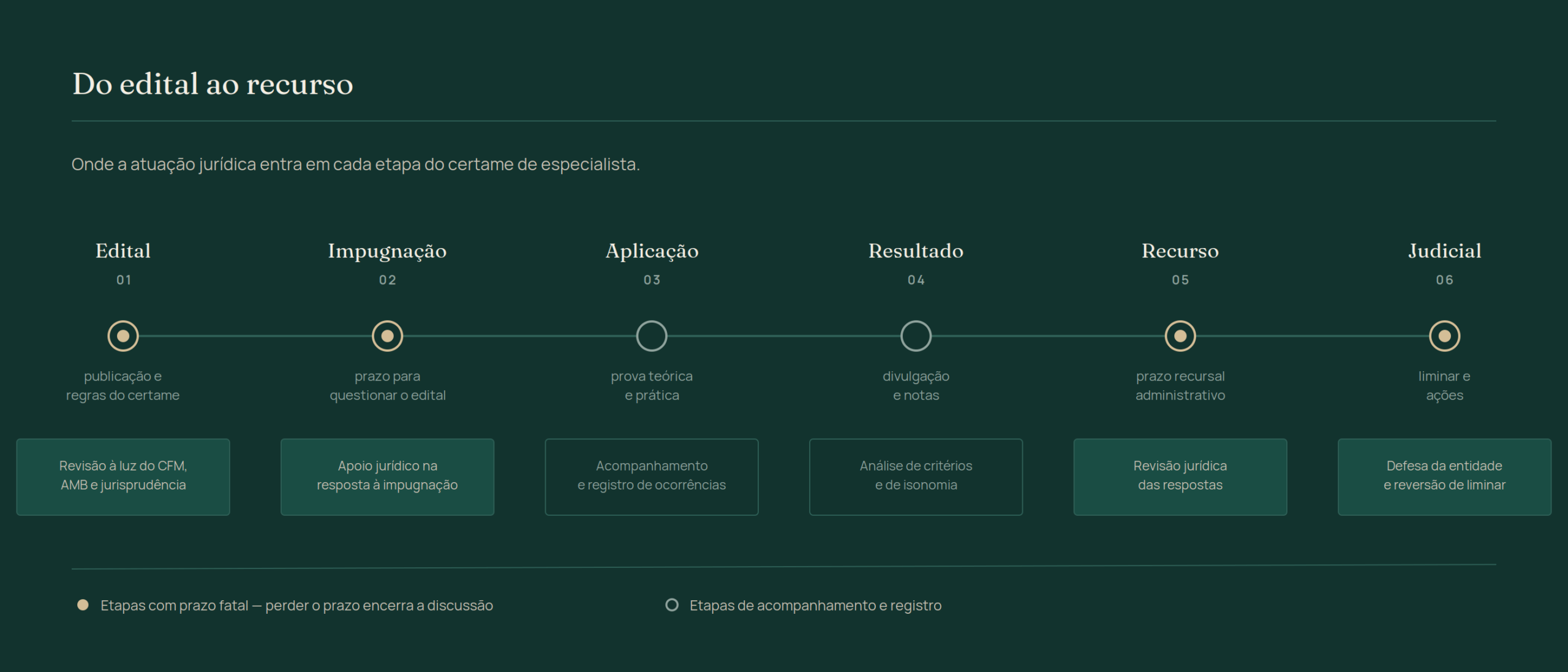
Task: Click the filled legend dot for prazo fatal
Action: pos(83,605)
